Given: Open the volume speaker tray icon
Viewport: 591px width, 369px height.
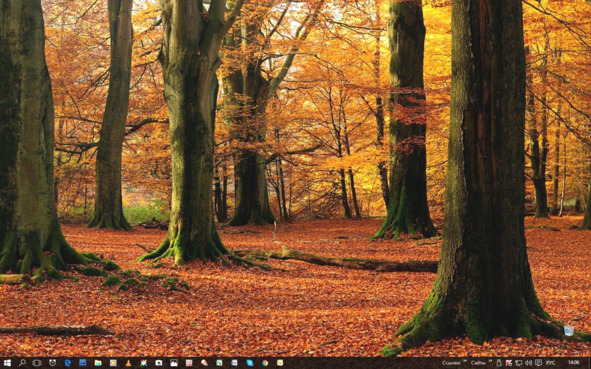Looking at the screenshot, I should (528, 363).
